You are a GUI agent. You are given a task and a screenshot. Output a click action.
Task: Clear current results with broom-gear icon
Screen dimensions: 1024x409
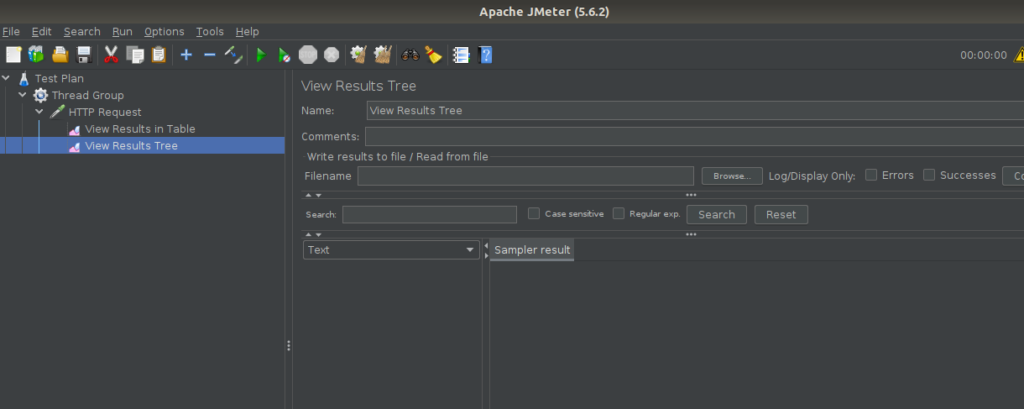click(359, 55)
